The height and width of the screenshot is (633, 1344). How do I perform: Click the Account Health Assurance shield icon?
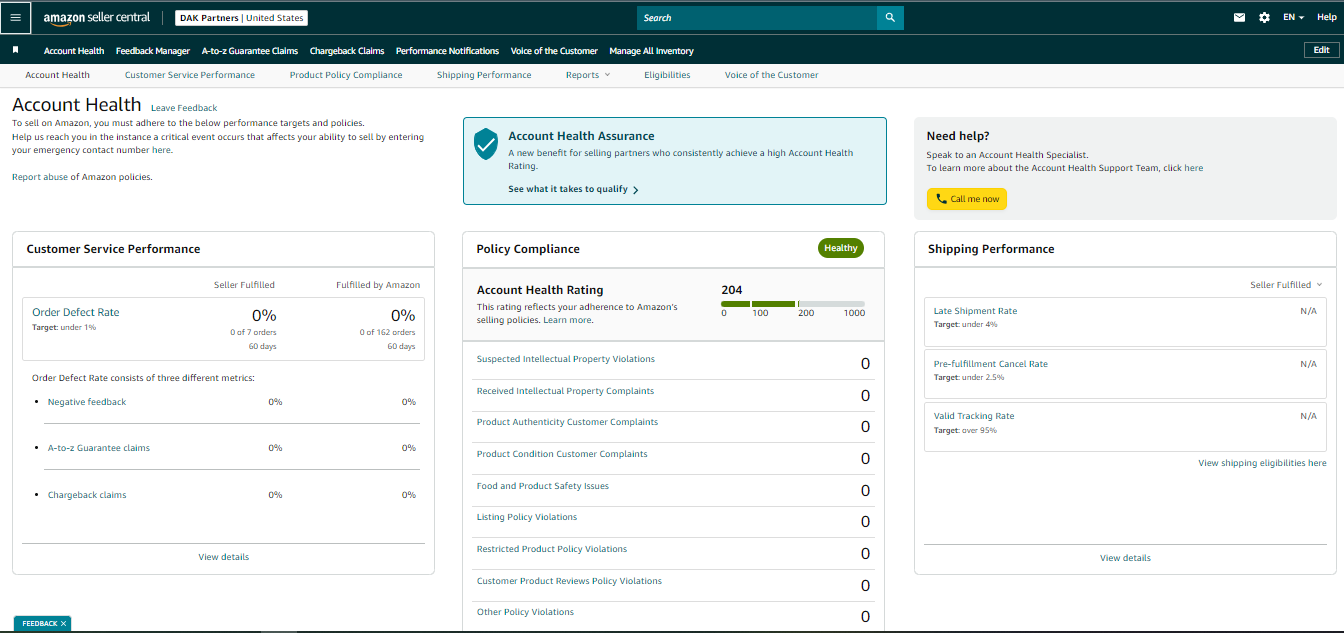[x=486, y=144]
